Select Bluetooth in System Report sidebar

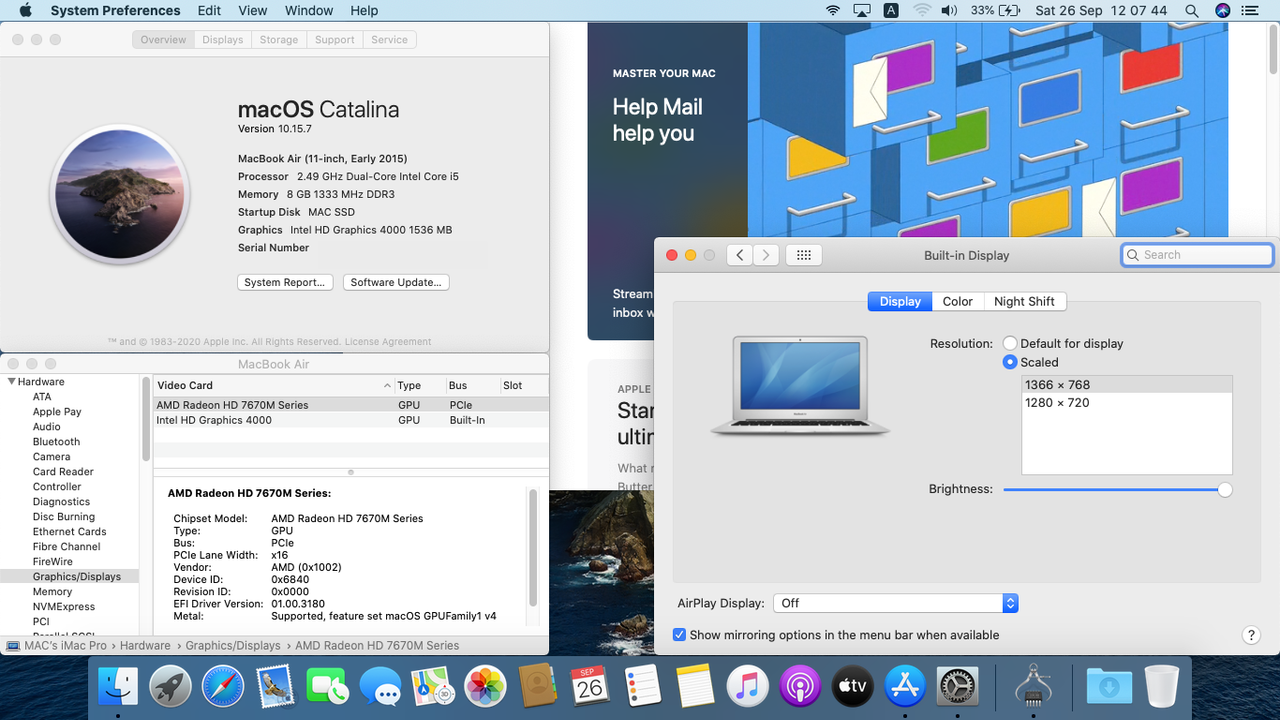pos(56,442)
